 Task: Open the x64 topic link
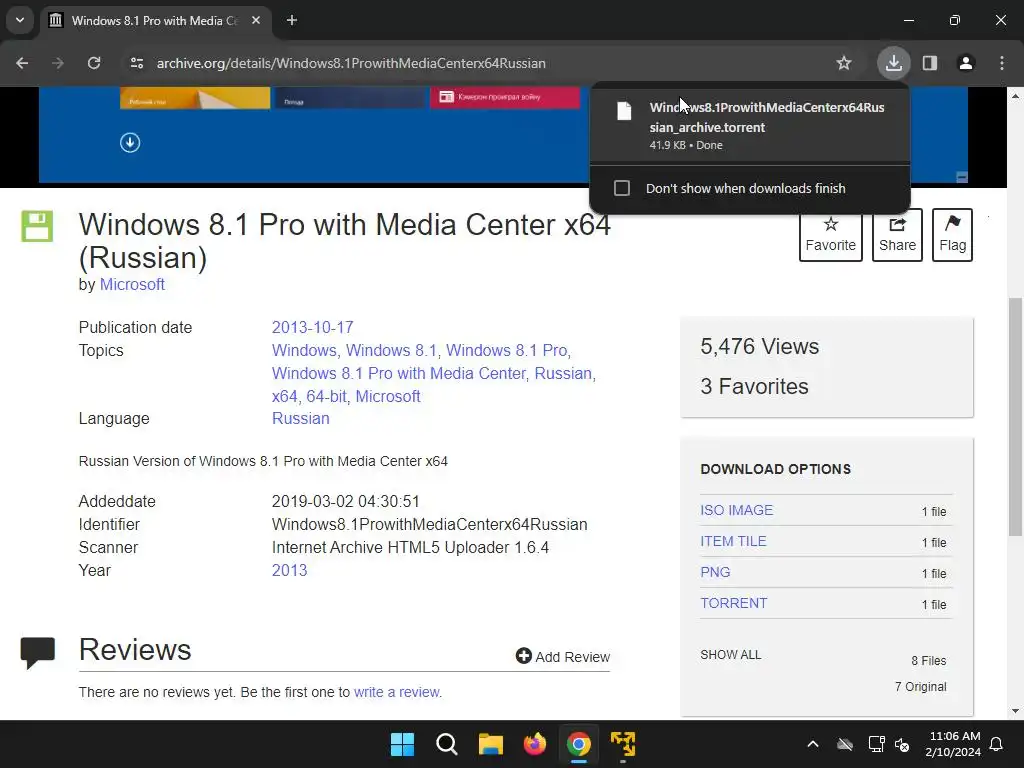pos(285,396)
